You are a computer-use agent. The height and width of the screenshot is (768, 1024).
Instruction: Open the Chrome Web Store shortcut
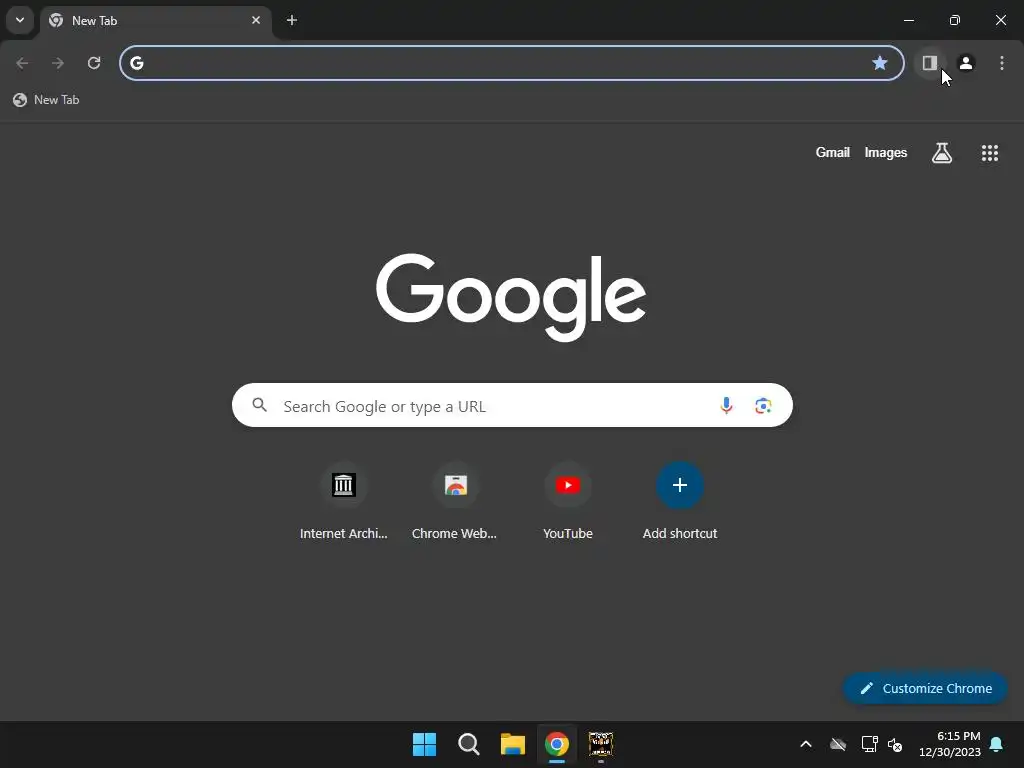(455, 501)
